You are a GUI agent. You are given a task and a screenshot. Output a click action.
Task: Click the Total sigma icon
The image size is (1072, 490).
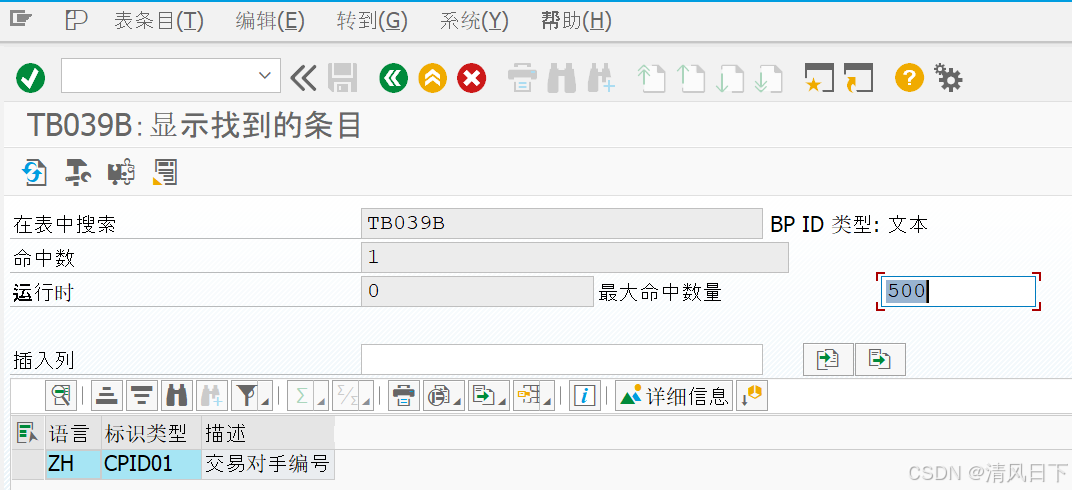point(302,395)
